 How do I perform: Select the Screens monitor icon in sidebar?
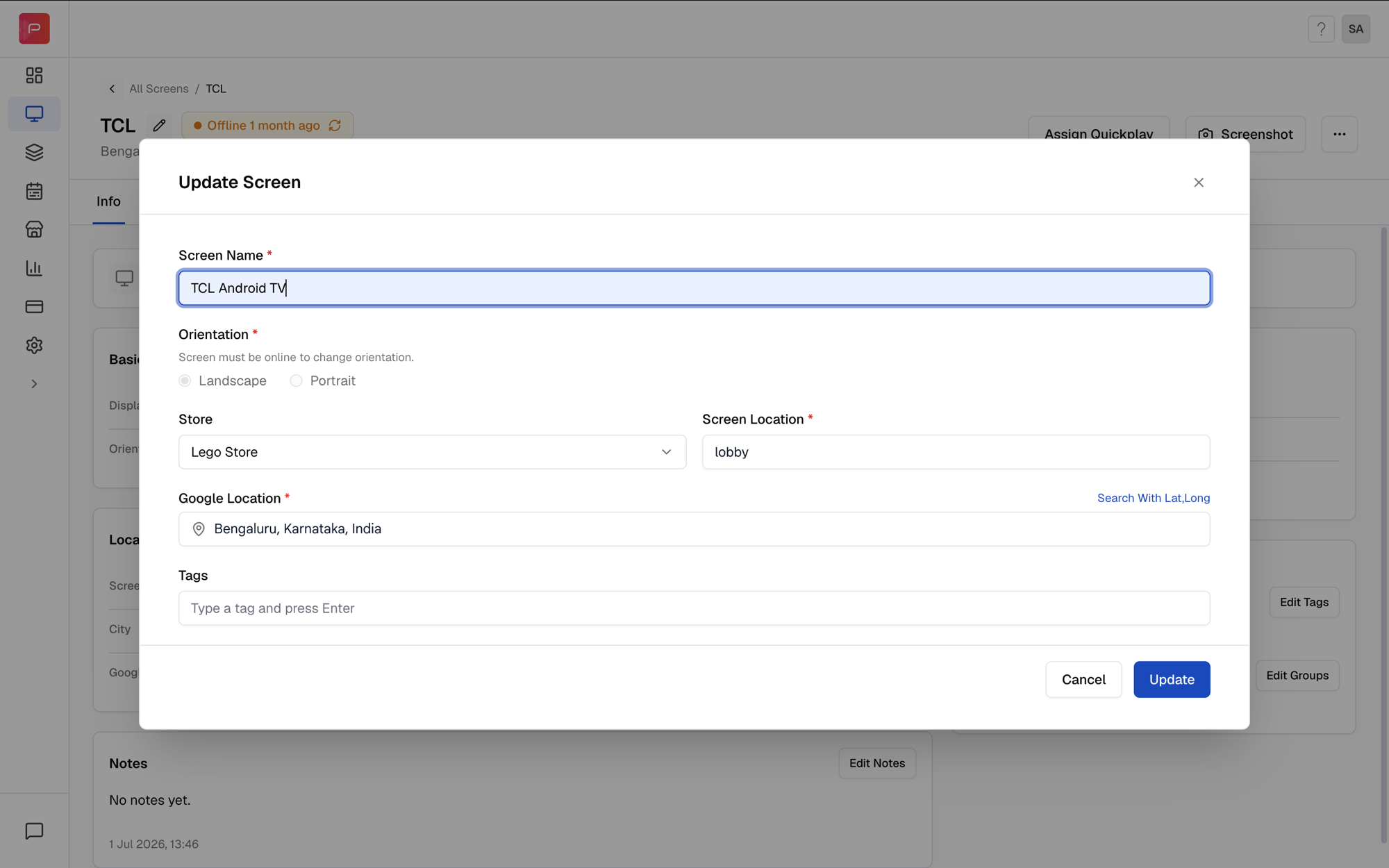34,113
